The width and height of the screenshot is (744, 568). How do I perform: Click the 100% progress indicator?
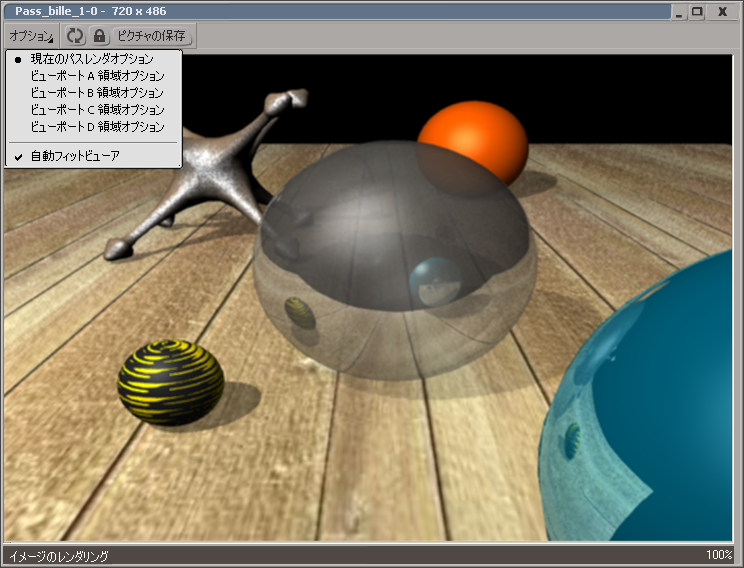click(719, 555)
